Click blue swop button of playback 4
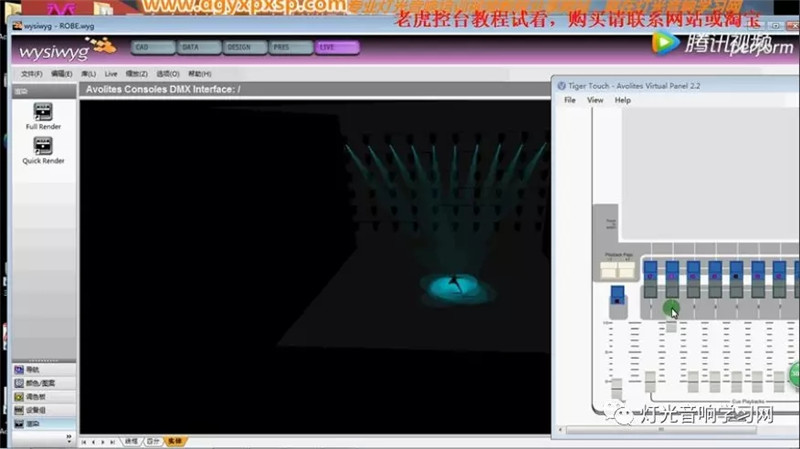This screenshot has width=800, height=449. [715, 270]
